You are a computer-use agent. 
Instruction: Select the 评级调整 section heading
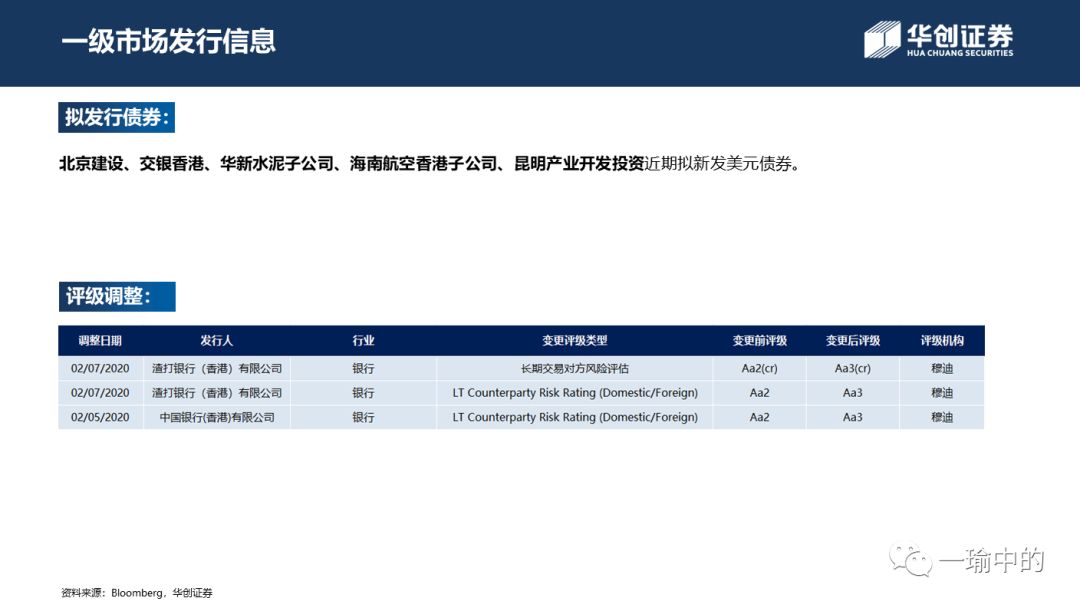pyautogui.click(x=117, y=297)
